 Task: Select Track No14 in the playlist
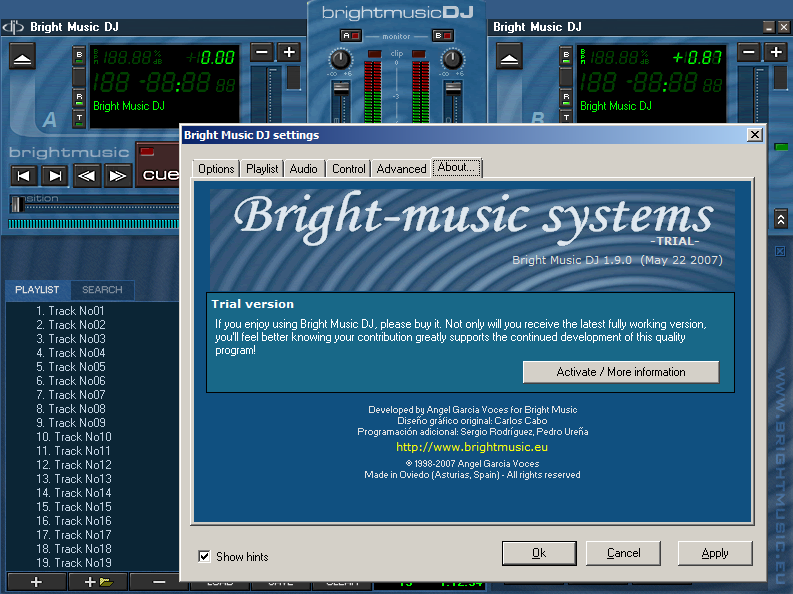tap(74, 493)
